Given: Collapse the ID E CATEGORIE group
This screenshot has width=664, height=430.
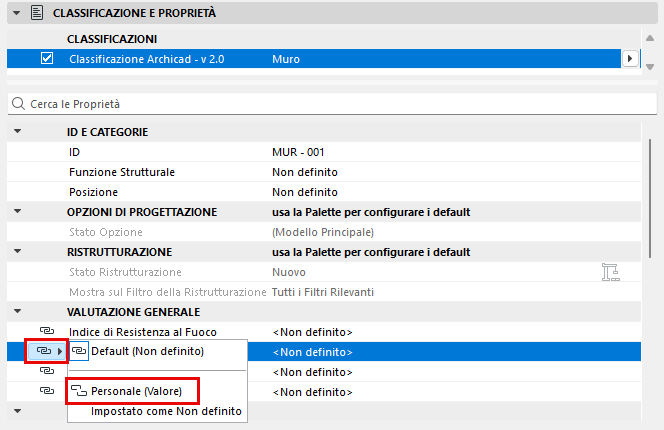Looking at the screenshot, I should (x=17, y=131).
